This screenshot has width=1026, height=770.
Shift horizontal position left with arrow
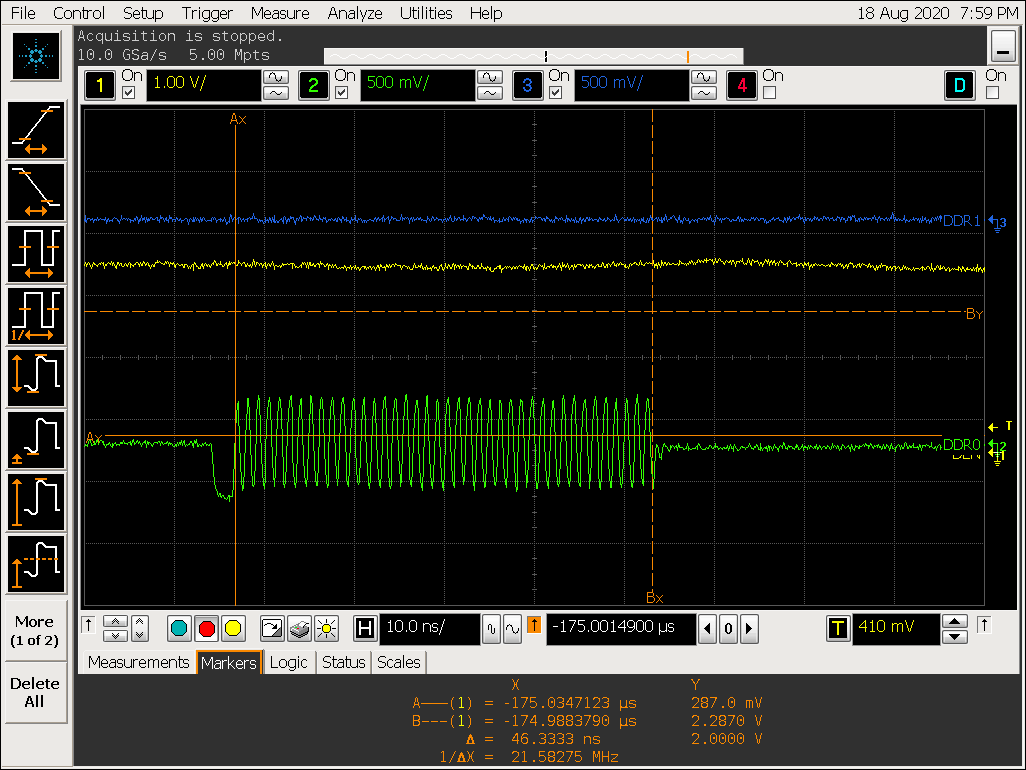pyautogui.click(x=707, y=629)
